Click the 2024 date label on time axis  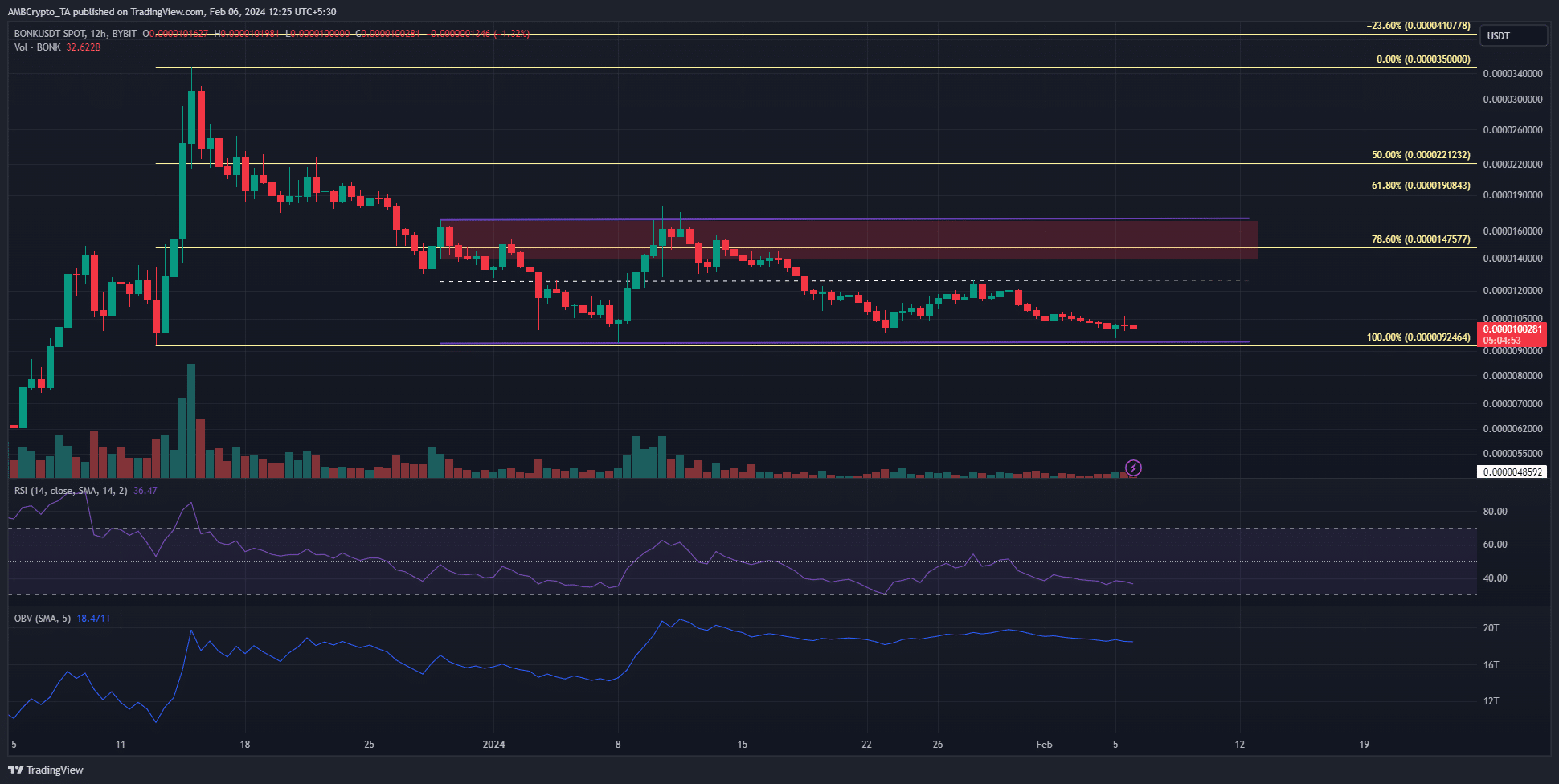click(493, 745)
